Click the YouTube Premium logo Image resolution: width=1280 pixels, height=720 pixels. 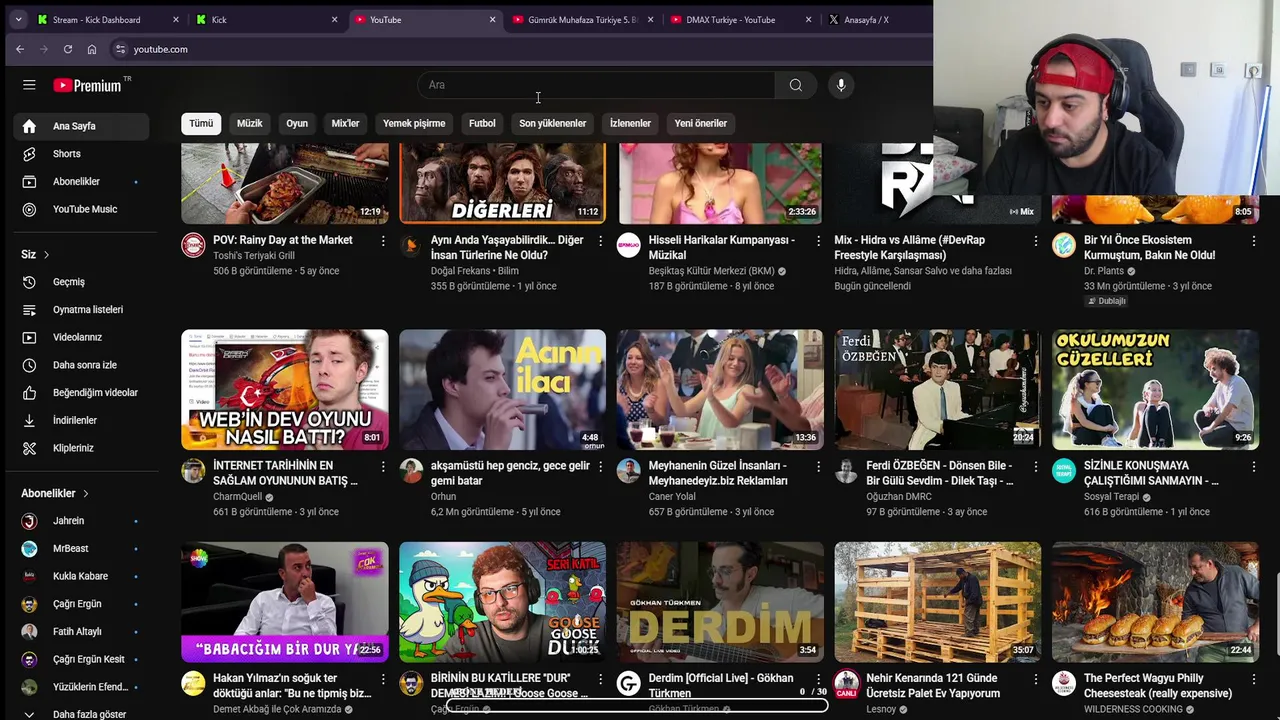[x=90, y=85]
